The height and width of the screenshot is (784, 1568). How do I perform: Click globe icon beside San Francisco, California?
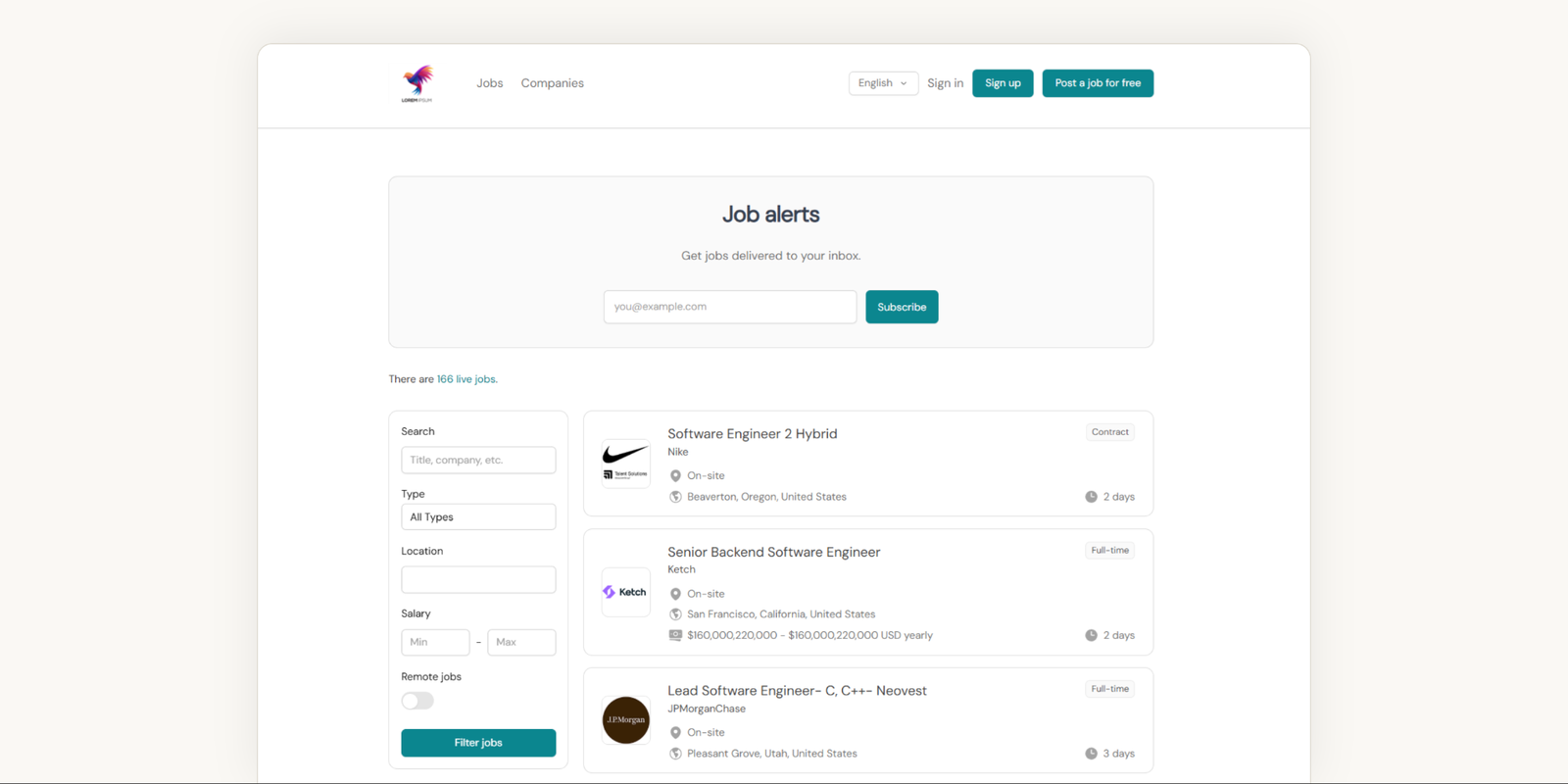pyautogui.click(x=675, y=614)
